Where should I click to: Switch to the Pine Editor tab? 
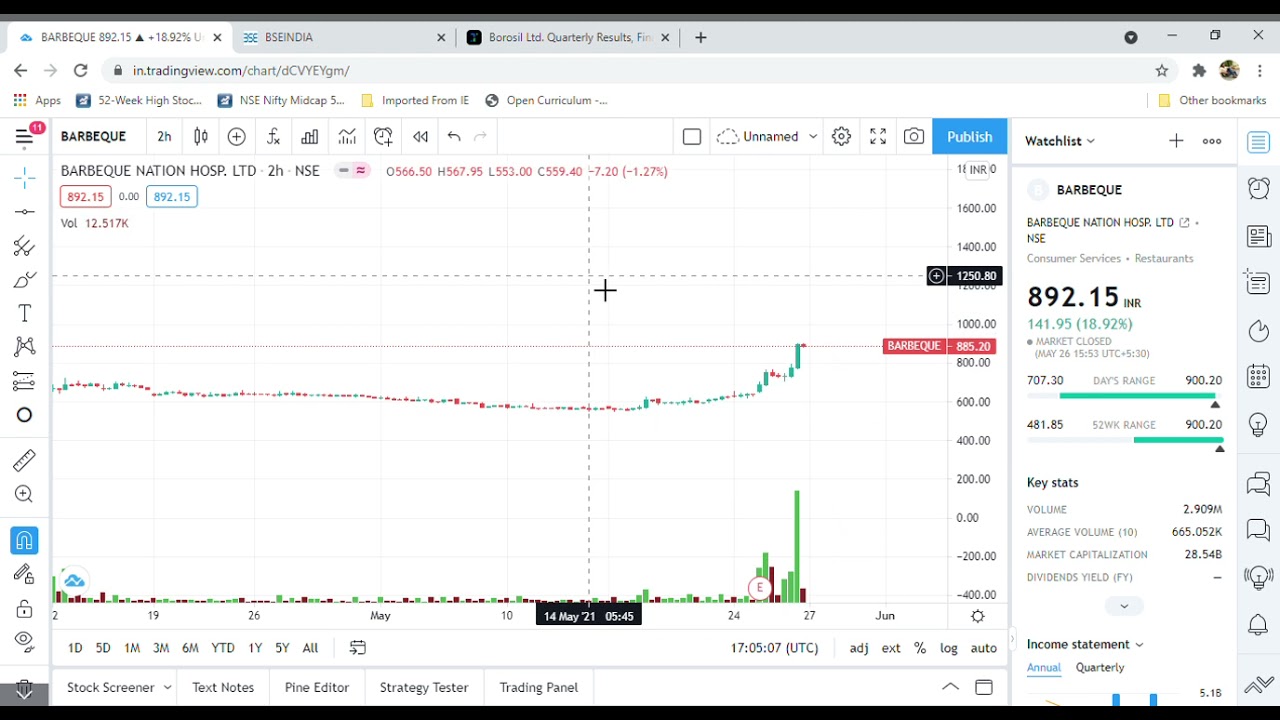coord(317,688)
